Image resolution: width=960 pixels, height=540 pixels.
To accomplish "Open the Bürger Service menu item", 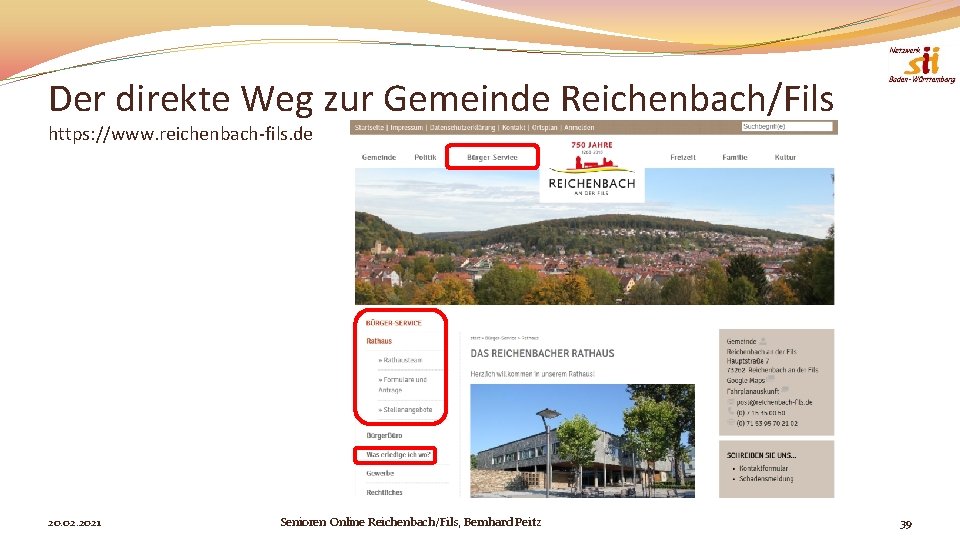I will click(492, 157).
